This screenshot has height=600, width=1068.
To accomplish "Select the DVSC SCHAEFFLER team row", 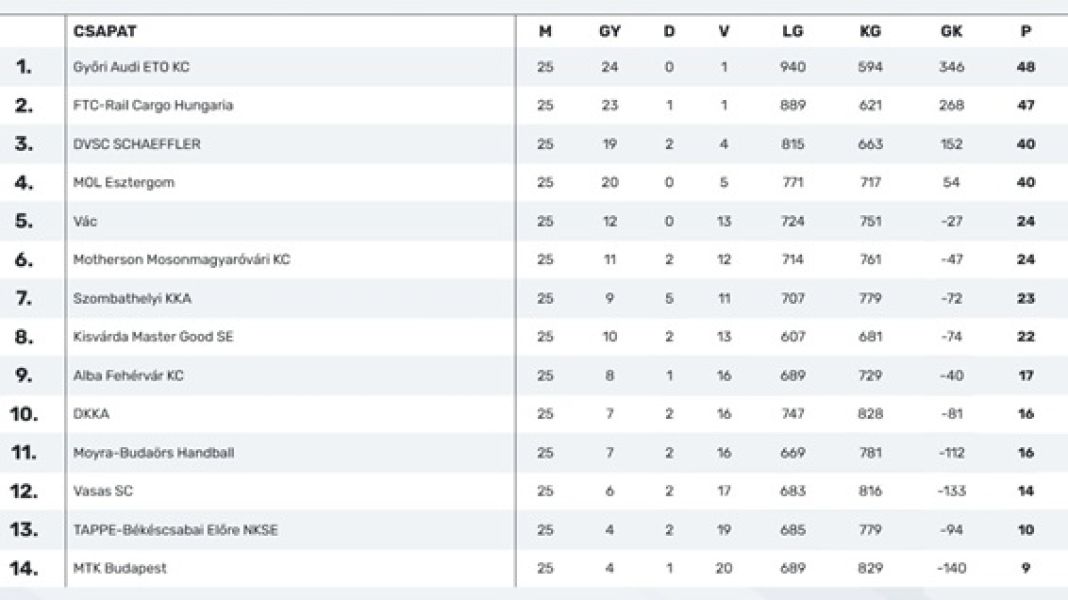I will coord(137,144).
